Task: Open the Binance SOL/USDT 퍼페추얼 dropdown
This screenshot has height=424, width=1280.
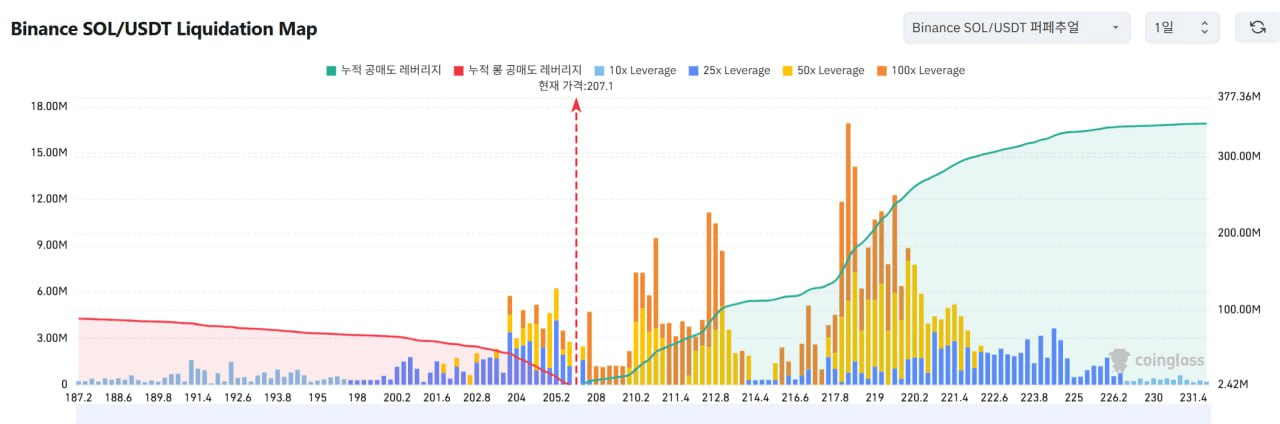Action: [x=1016, y=27]
